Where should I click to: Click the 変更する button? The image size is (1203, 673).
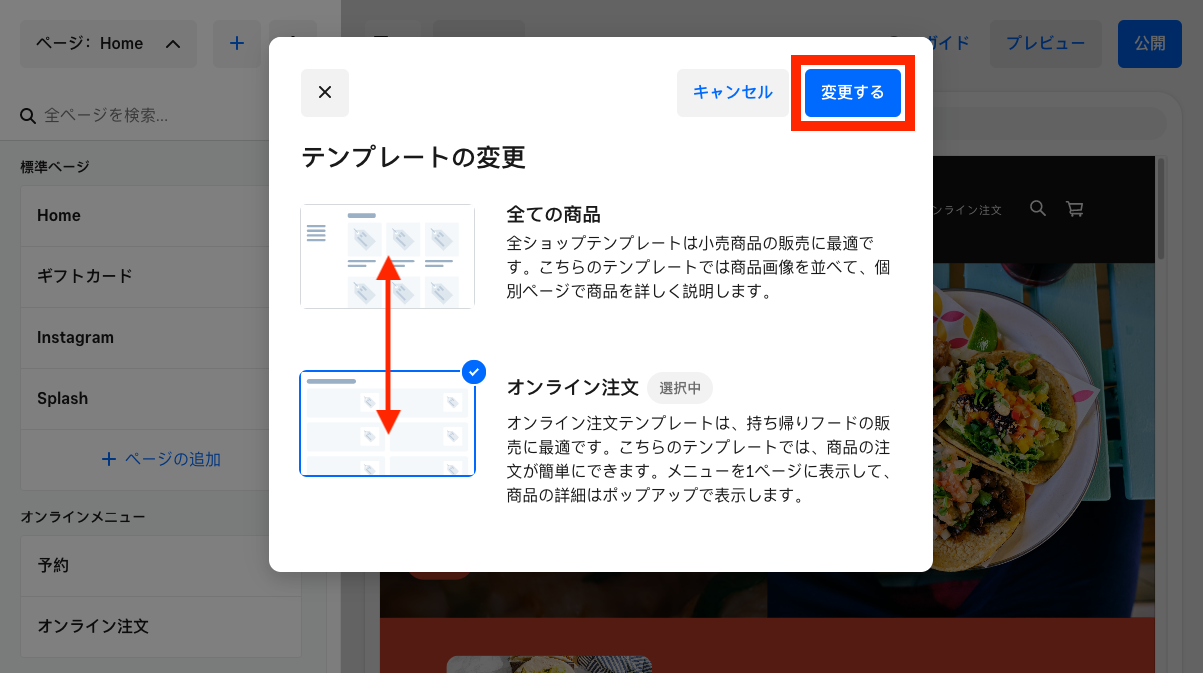pyautogui.click(x=853, y=93)
